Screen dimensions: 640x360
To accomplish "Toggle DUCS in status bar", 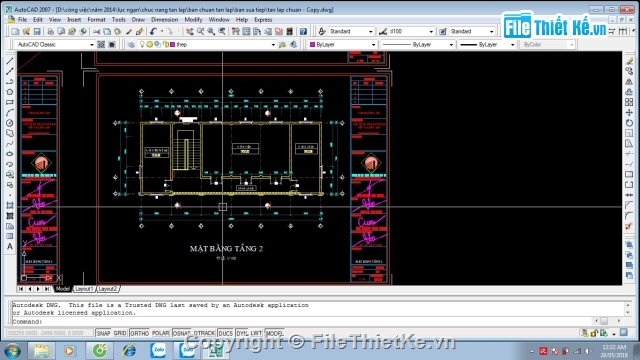I will pyautogui.click(x=225, y=333).
